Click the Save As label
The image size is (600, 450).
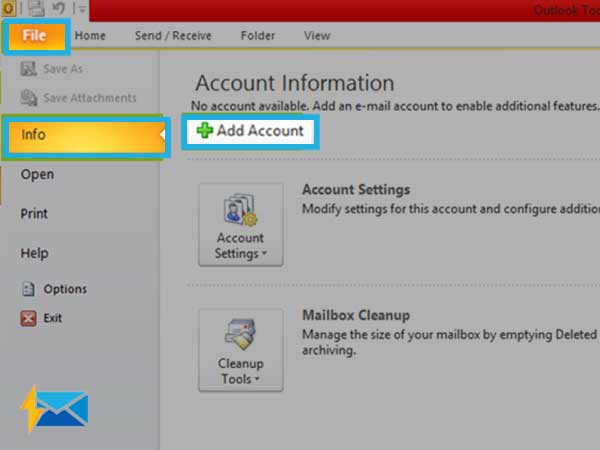(x=63, y=69)
